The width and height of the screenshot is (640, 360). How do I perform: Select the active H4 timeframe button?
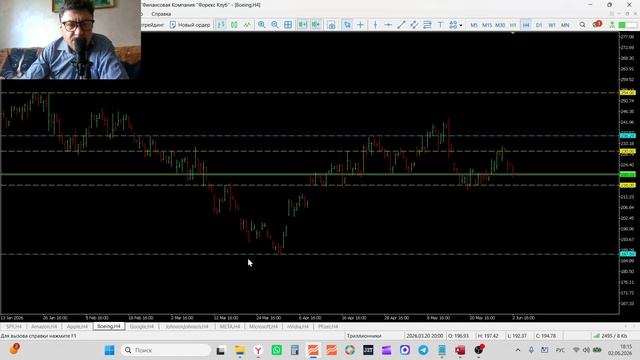[526, 25]
